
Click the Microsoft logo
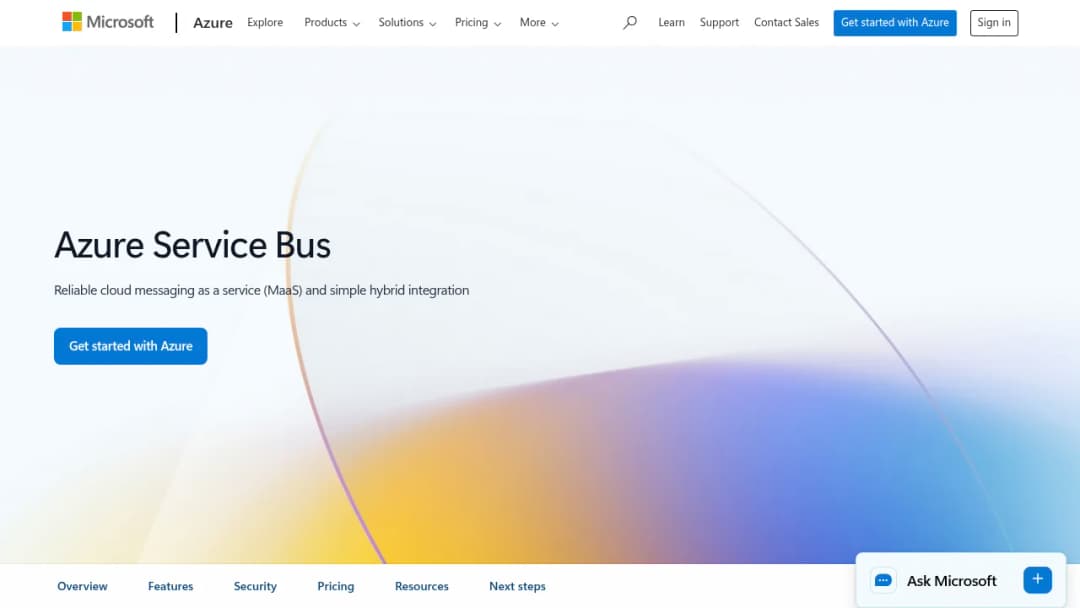click(108, 22)
